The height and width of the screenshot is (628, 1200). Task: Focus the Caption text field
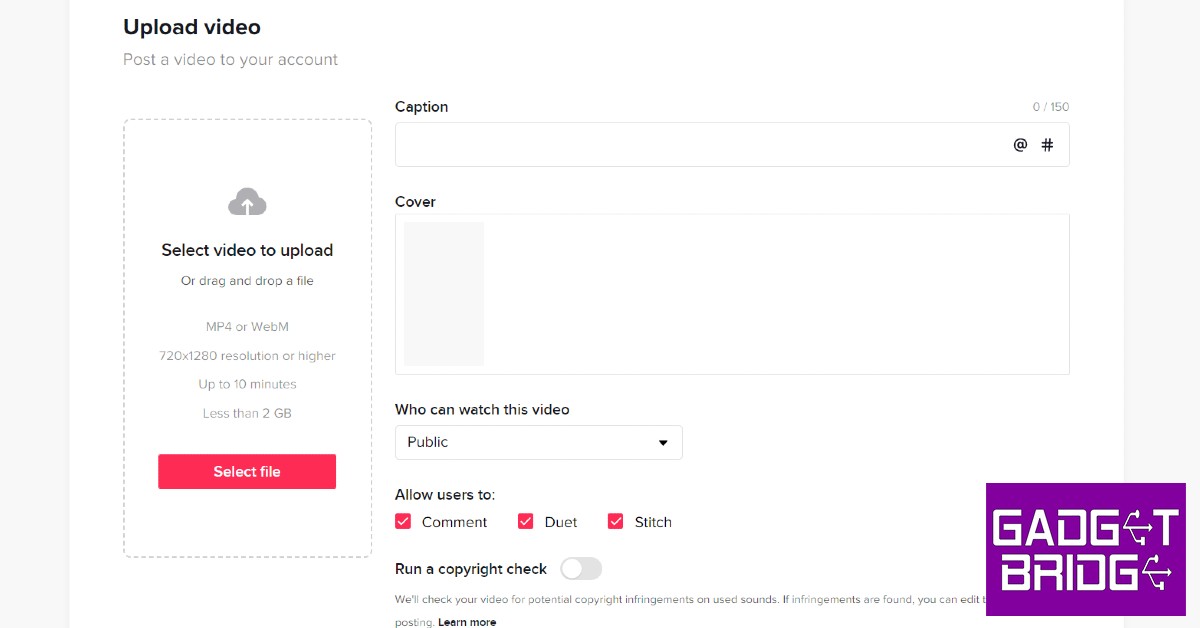[x=700, y=145]
